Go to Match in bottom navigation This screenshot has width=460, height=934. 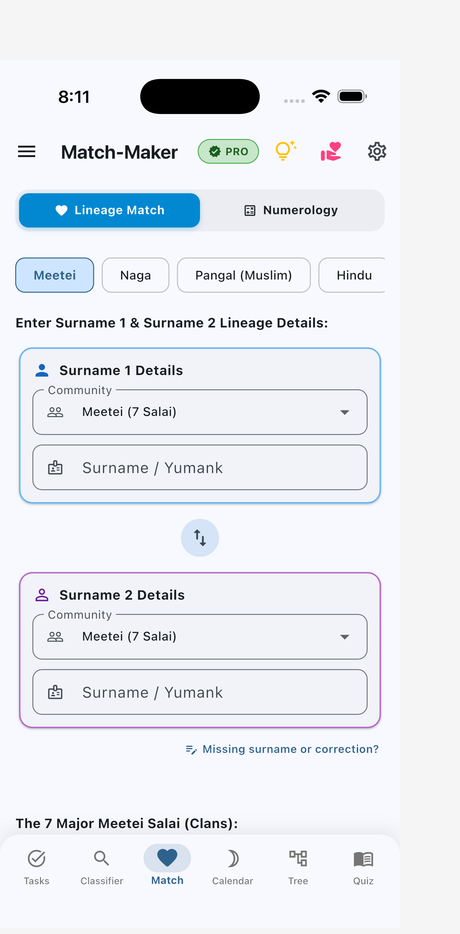pyautogui.click(x=167, y=867)
